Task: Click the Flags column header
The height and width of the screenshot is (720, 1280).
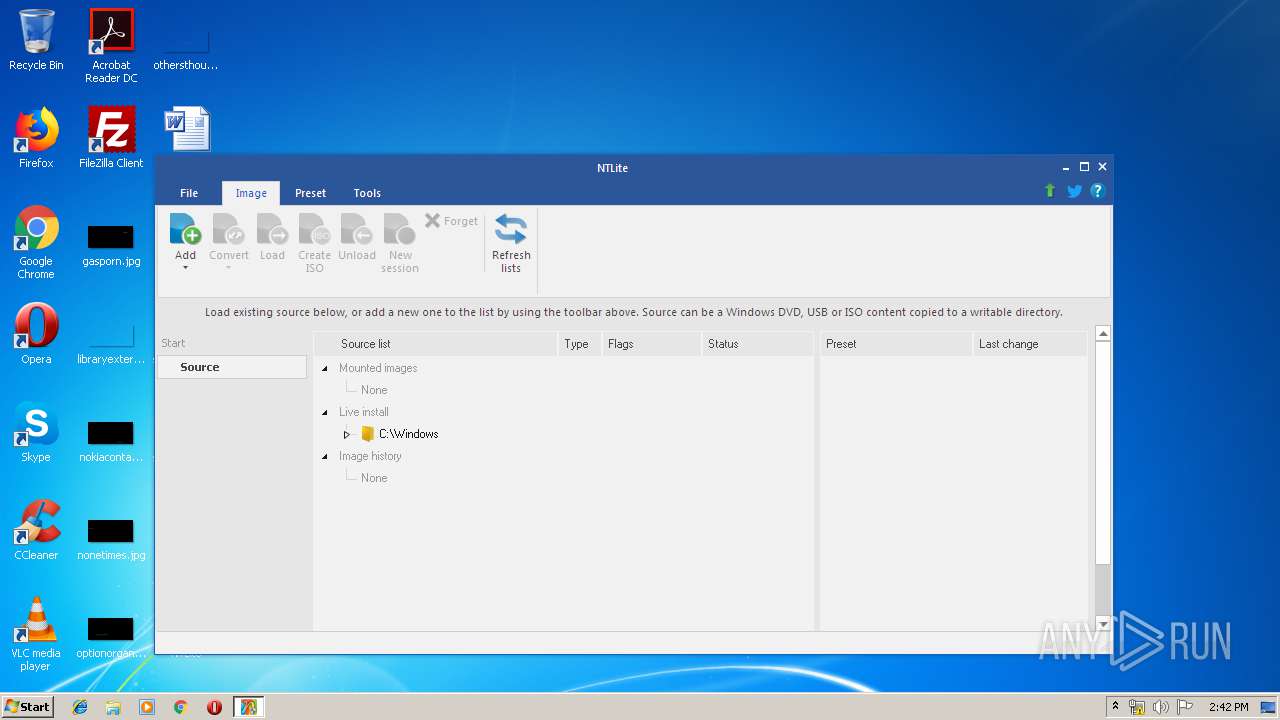Action: pos(651,344)
